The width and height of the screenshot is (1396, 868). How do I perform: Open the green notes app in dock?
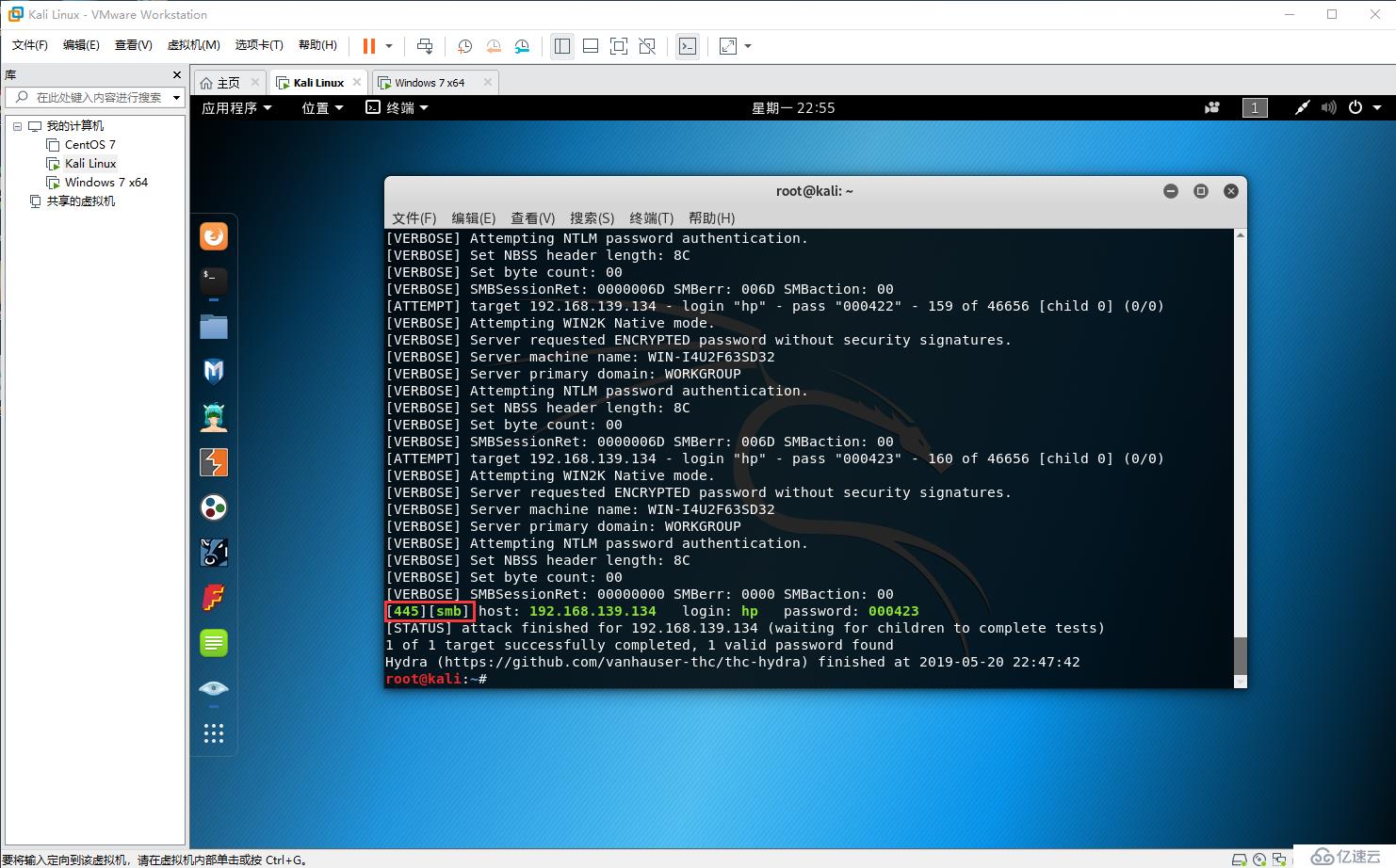pyautogui.click(x=214, y=643)
